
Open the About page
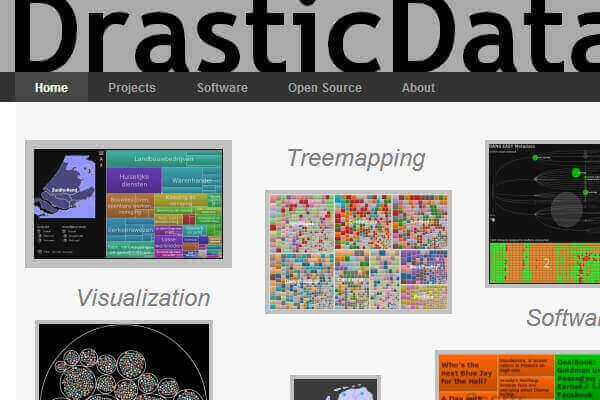pos(418,88)
